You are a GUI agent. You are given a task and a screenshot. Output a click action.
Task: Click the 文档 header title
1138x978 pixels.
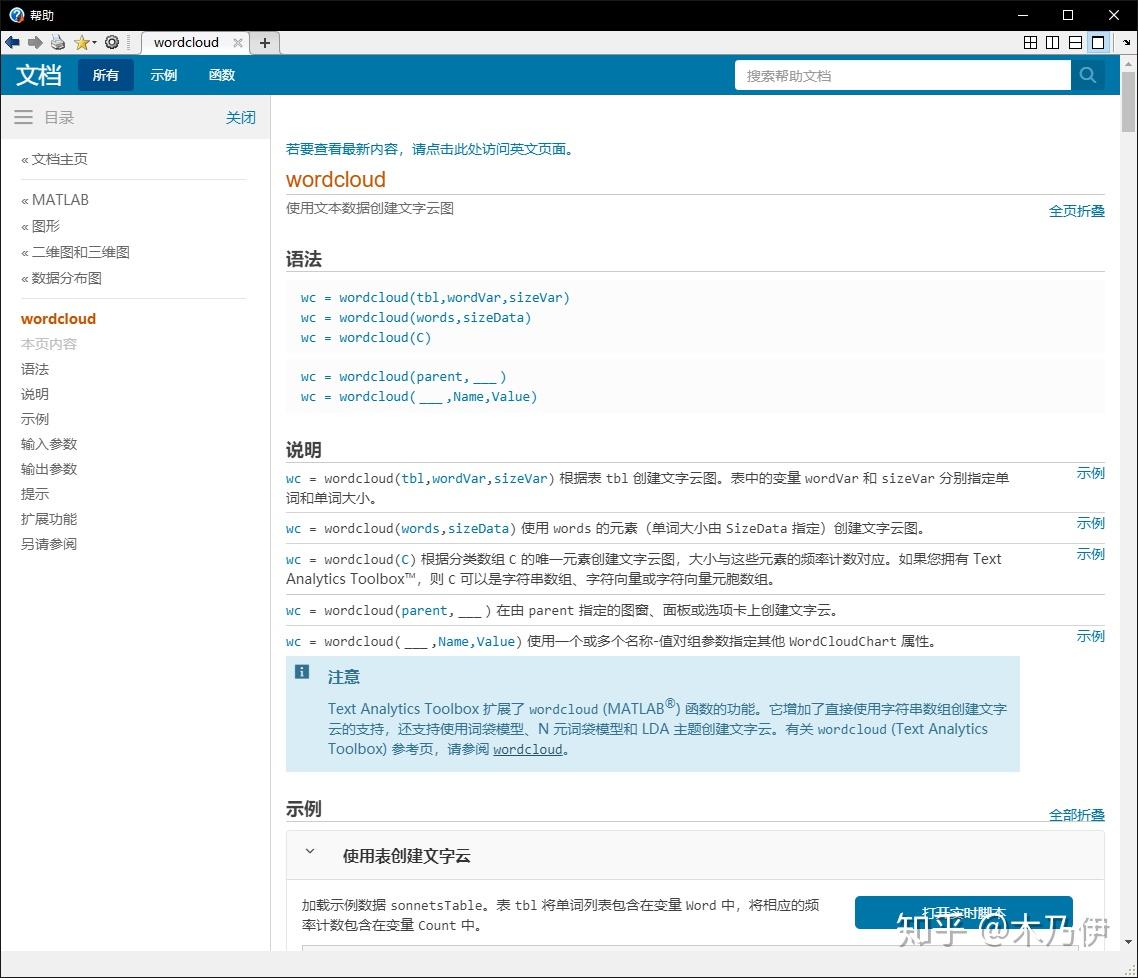click(x=39, y=75)
